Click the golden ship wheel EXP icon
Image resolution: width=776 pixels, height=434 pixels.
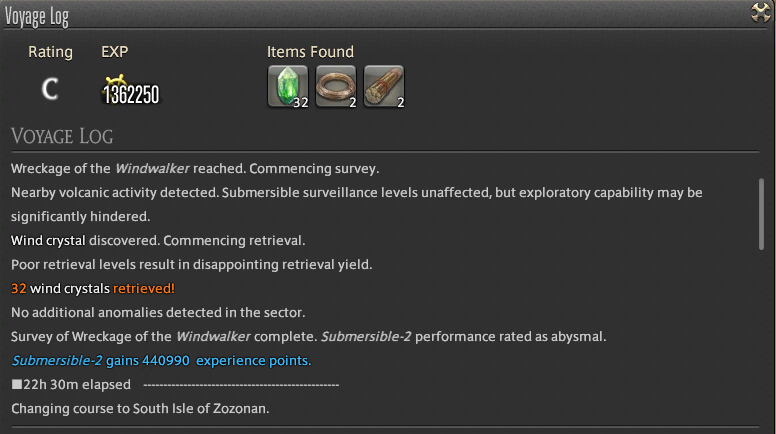click(116, 81)
